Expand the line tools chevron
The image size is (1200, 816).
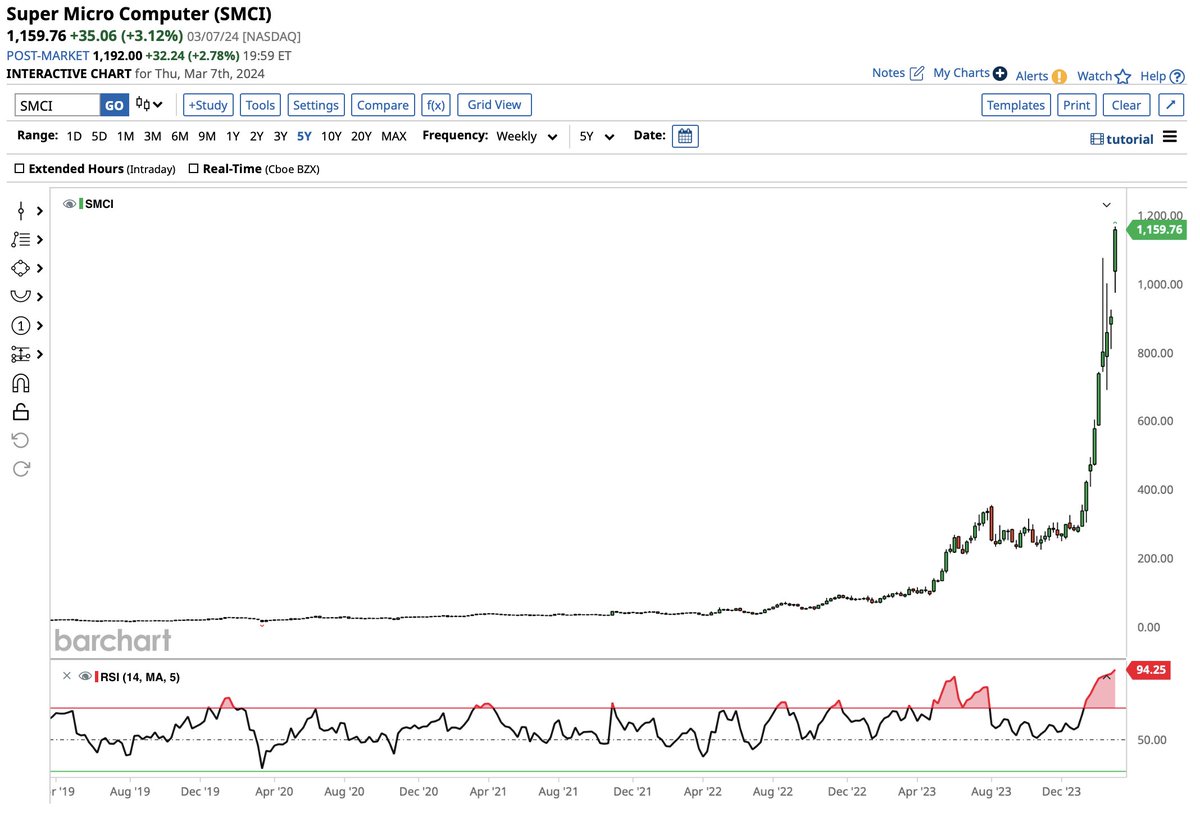tap(39, 211)
